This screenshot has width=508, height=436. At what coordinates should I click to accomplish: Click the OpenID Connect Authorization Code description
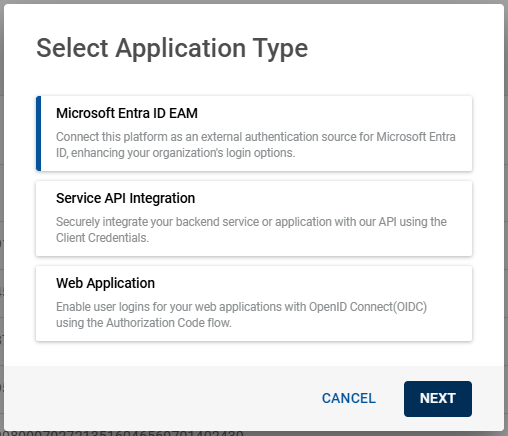point(241,315)
